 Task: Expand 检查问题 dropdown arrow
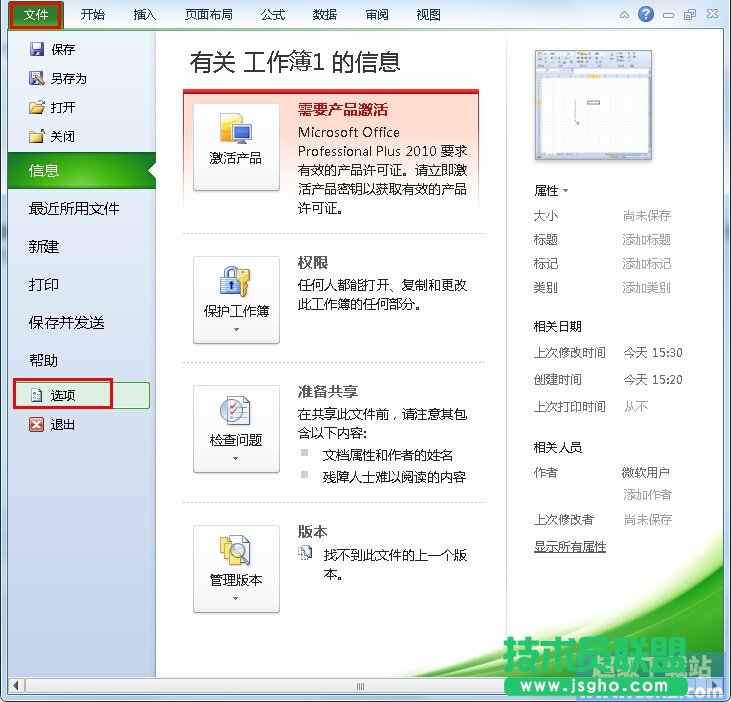(x=235, y=459)
